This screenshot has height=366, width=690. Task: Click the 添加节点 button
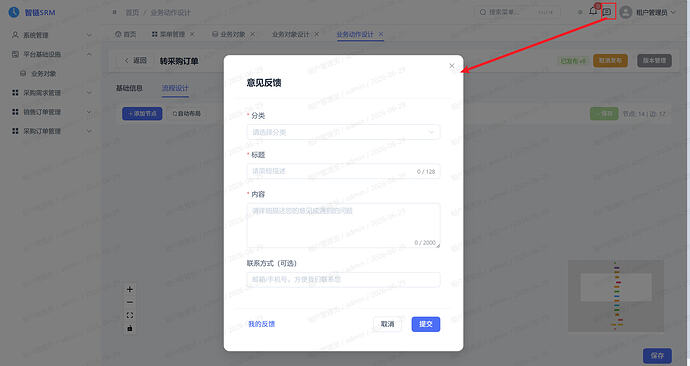pos(142,113)
